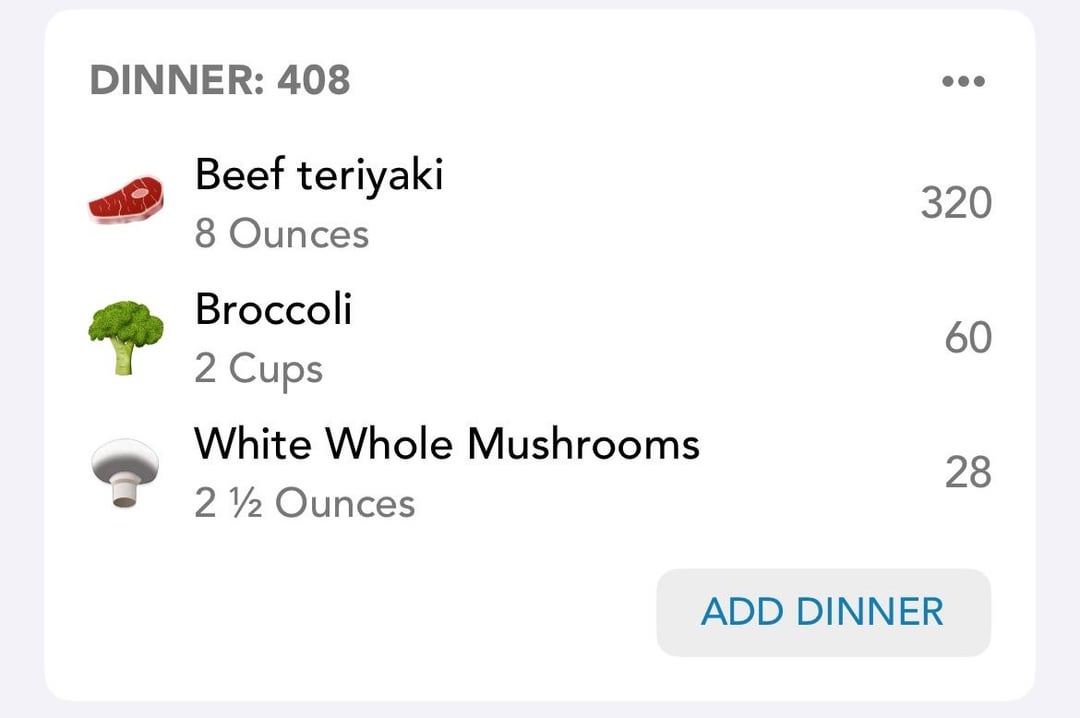Select the 2 ½ Ounces serving size
This screenshot has width=1080, height=718.
click(304, 503)
